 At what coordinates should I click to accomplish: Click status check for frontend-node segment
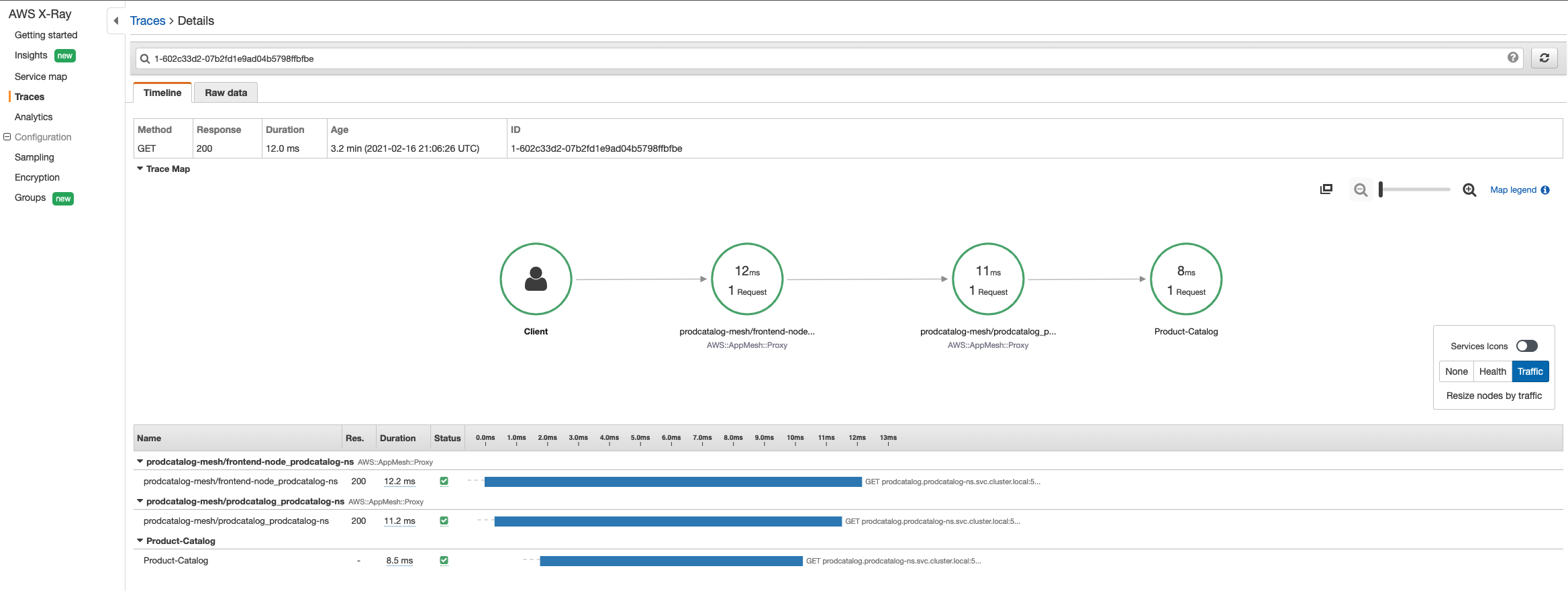click(x=444, y=482)
